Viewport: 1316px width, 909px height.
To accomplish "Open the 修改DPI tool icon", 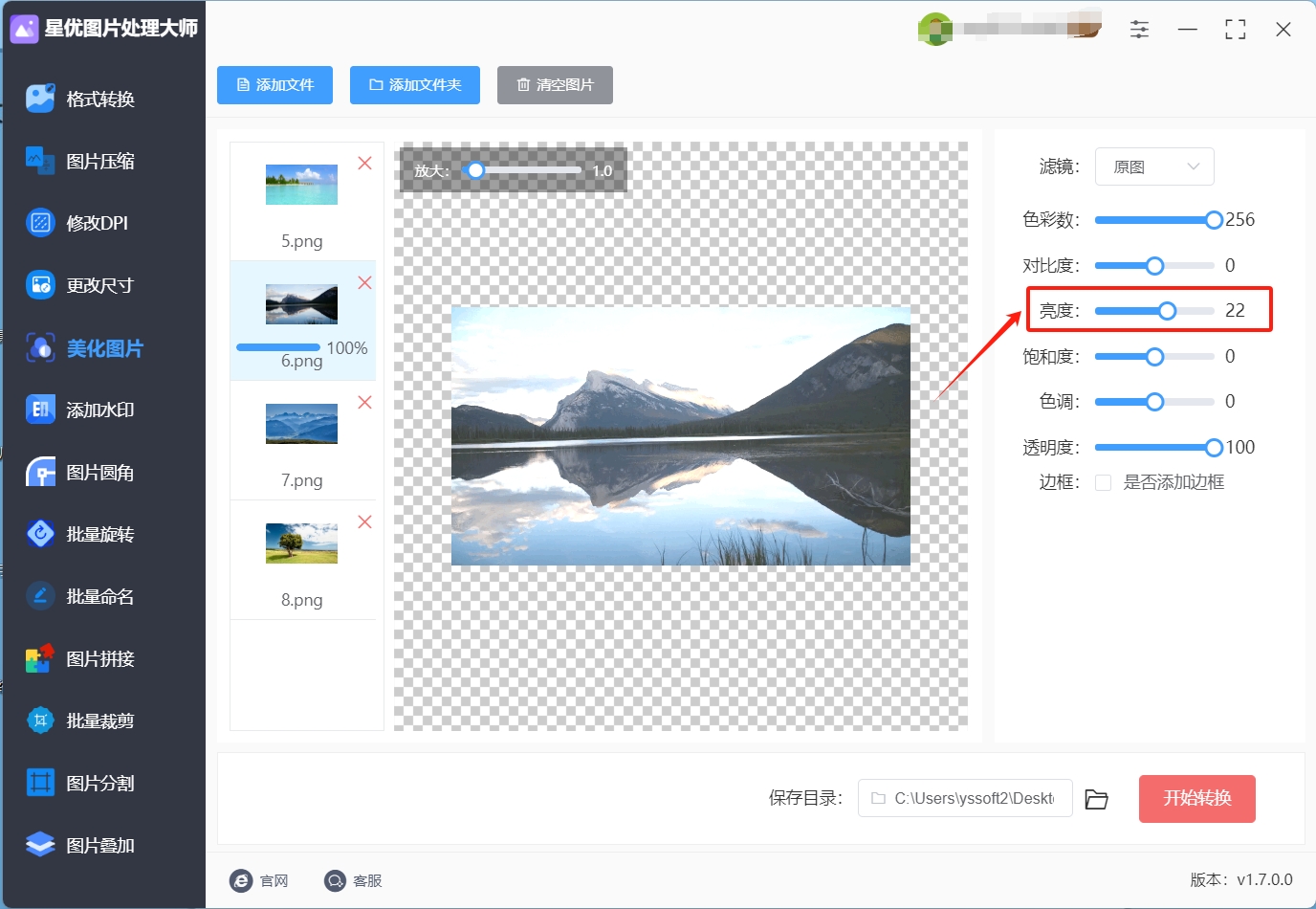I will click(x=40, y=223).
